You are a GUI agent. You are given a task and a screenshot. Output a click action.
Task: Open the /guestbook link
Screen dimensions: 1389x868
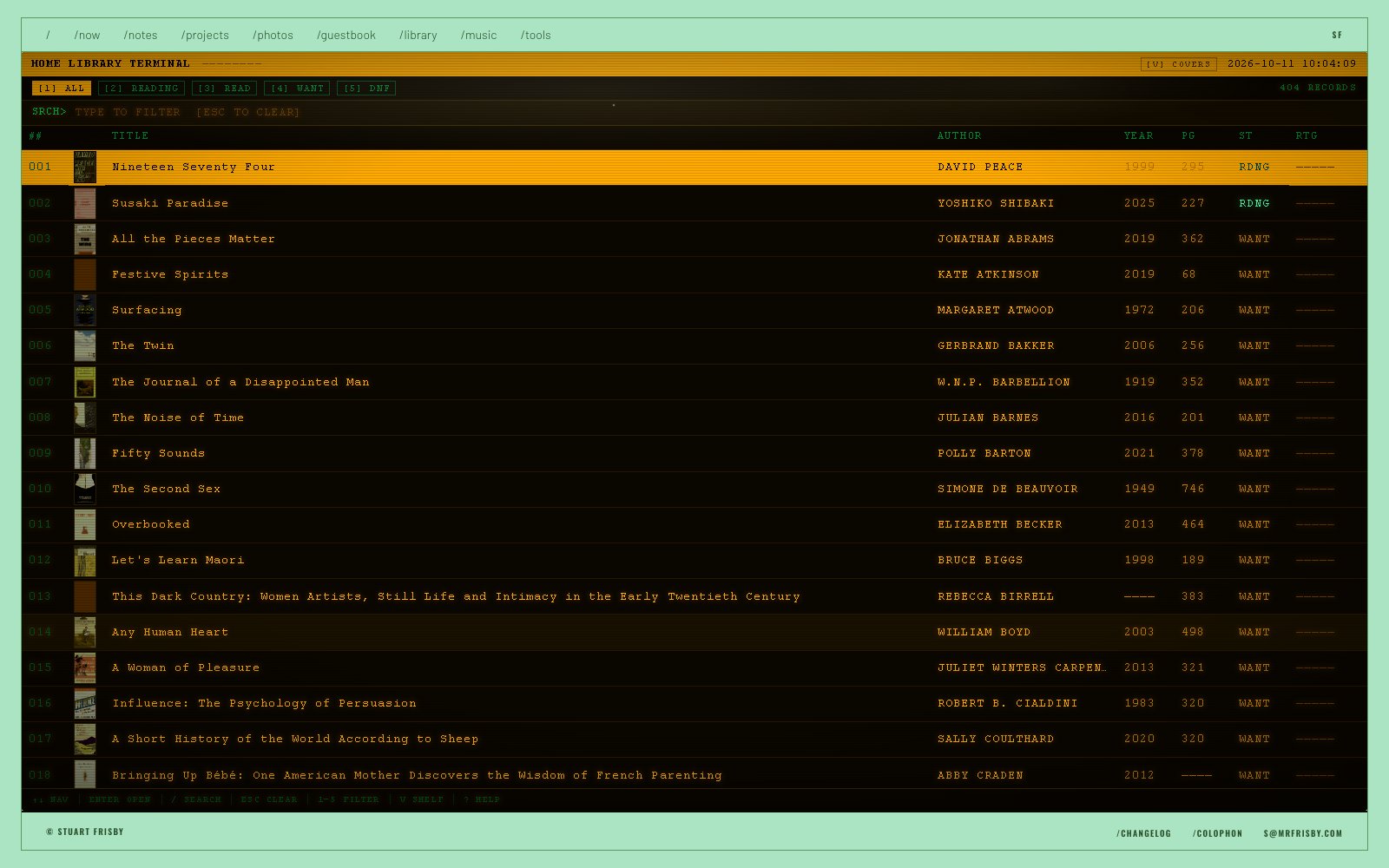pyautogui.click(x=346, y=36)
